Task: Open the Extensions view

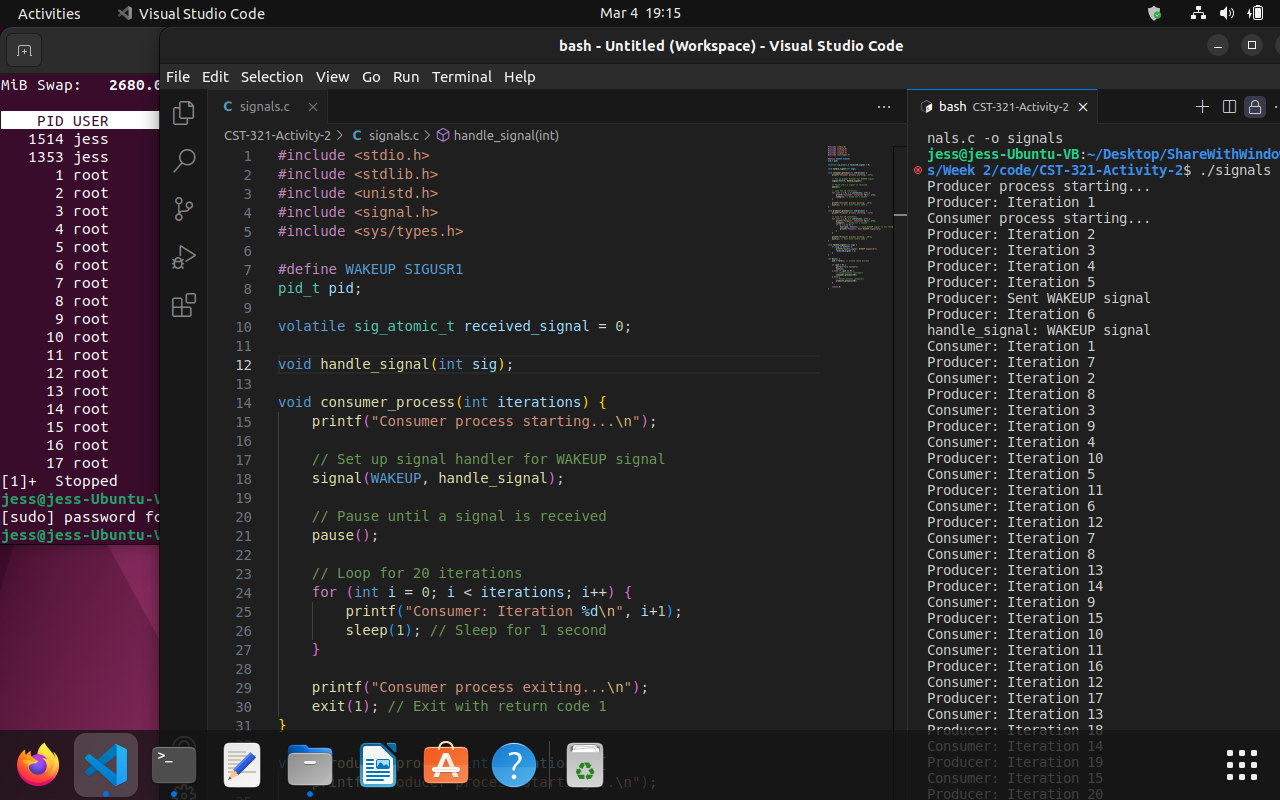Action: tap(184, 306)
